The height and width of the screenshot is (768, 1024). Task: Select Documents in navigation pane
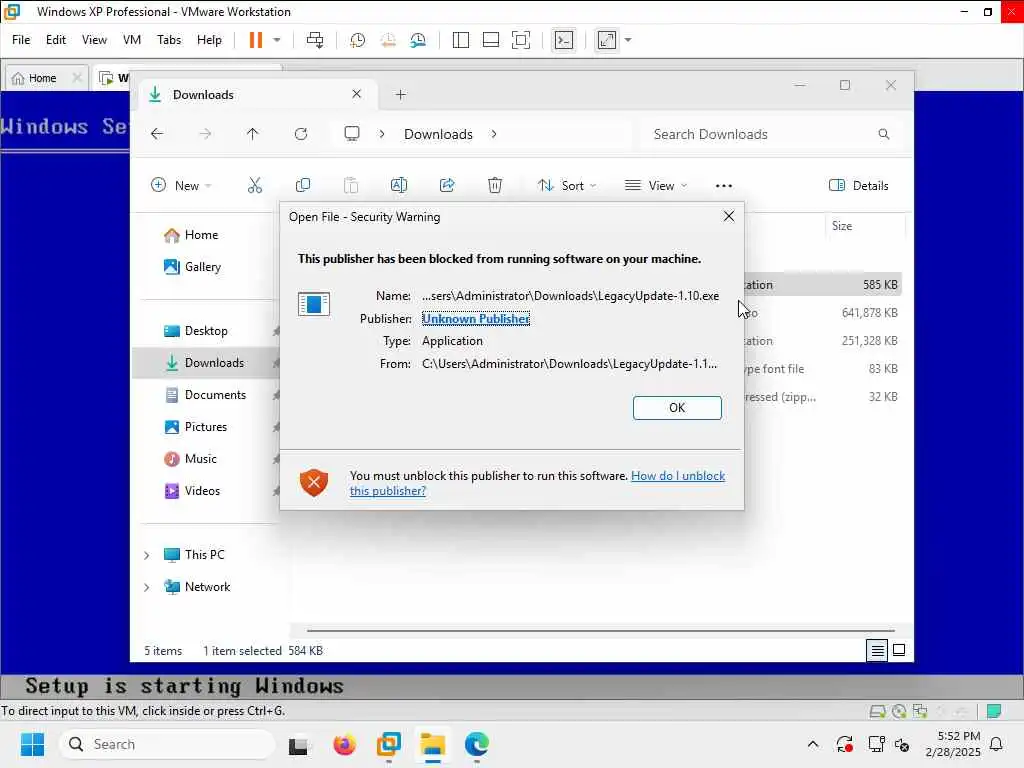click(215, 394)
